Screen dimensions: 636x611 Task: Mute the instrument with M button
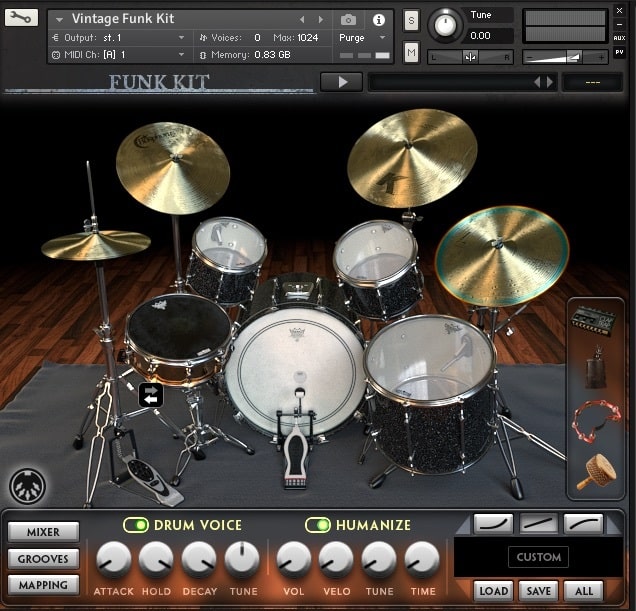coord(411,52)
